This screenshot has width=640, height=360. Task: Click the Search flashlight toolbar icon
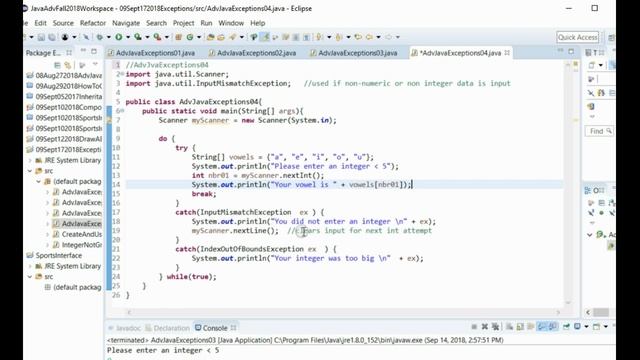[232, 37]
